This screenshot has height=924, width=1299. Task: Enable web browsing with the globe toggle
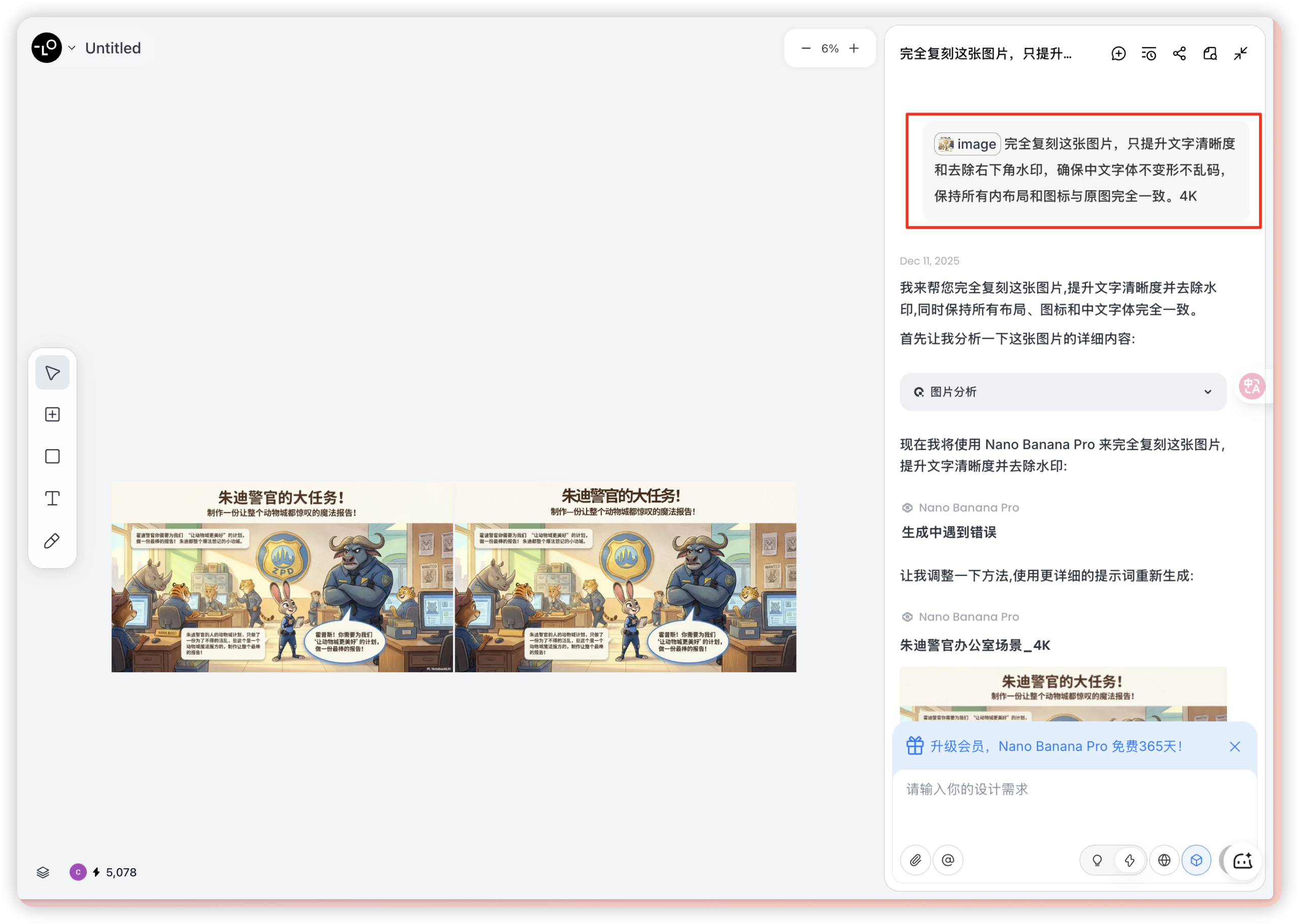(1165, 860)
